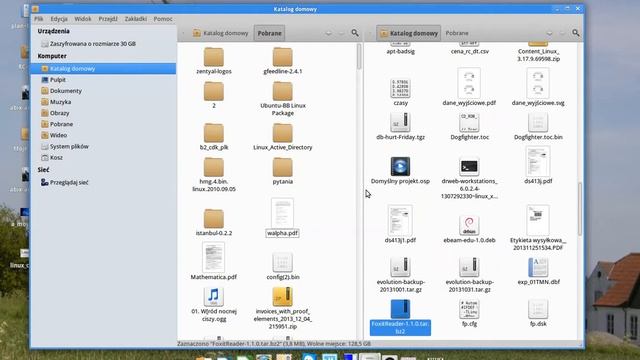640x360 pixels.
Task: Select db-hurt-Friday.tgz archive
Action: [x=400, y=122]
